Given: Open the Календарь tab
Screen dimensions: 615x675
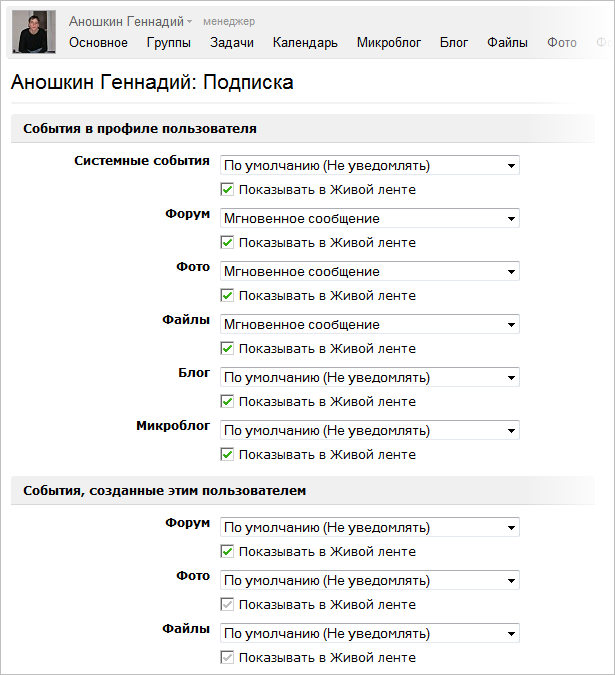Looking at the screenshot, I should (x=305, y=43).
